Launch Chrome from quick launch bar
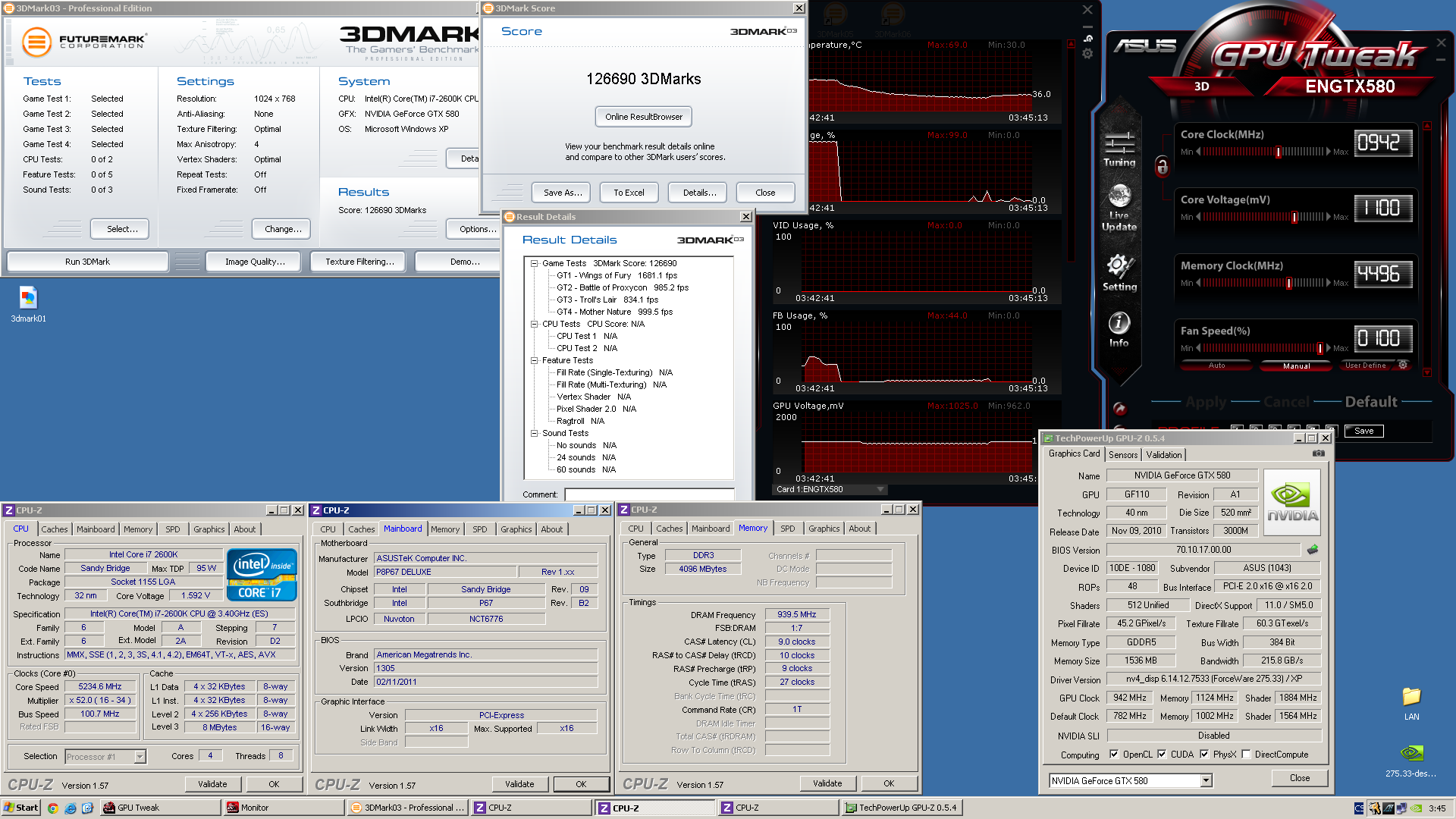The image size is (1456, 819). 52,808
